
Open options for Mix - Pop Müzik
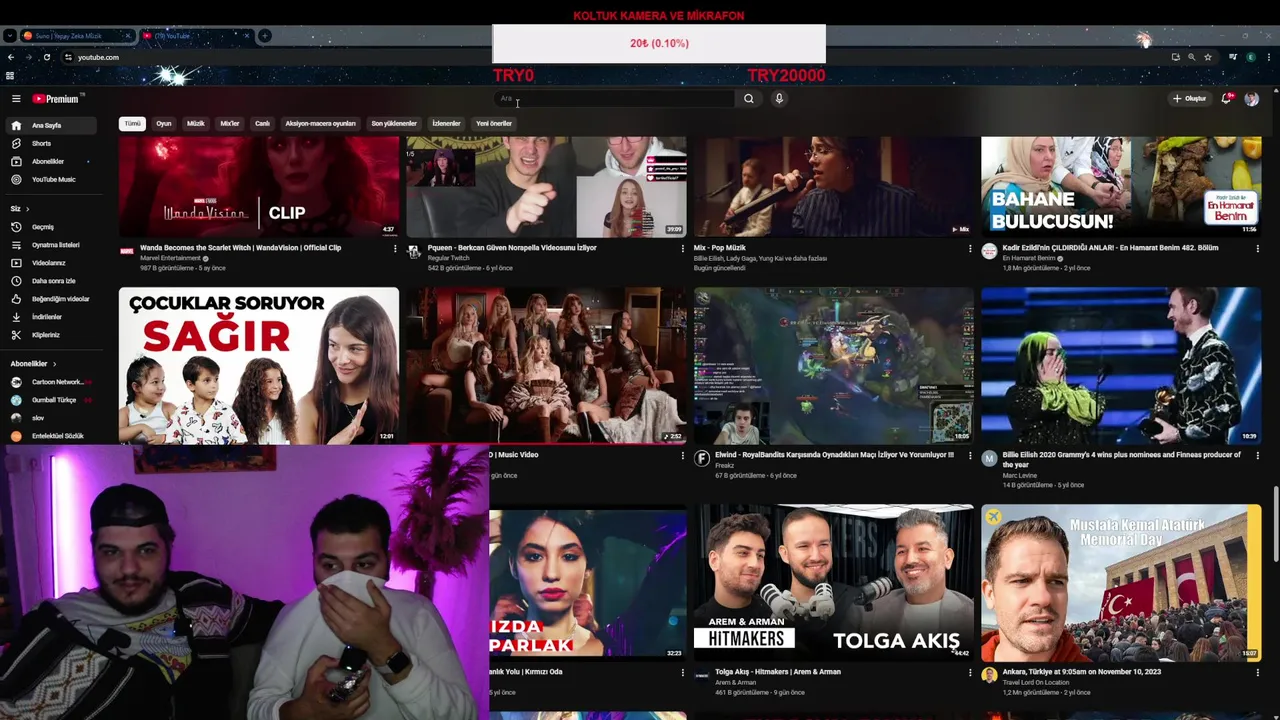point(970,248)
